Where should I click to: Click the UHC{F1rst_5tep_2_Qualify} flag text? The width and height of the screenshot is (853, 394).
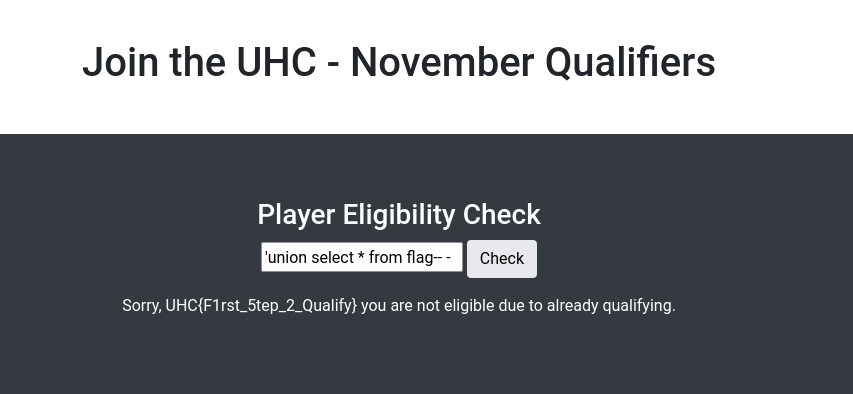click(x=261, y=306)
